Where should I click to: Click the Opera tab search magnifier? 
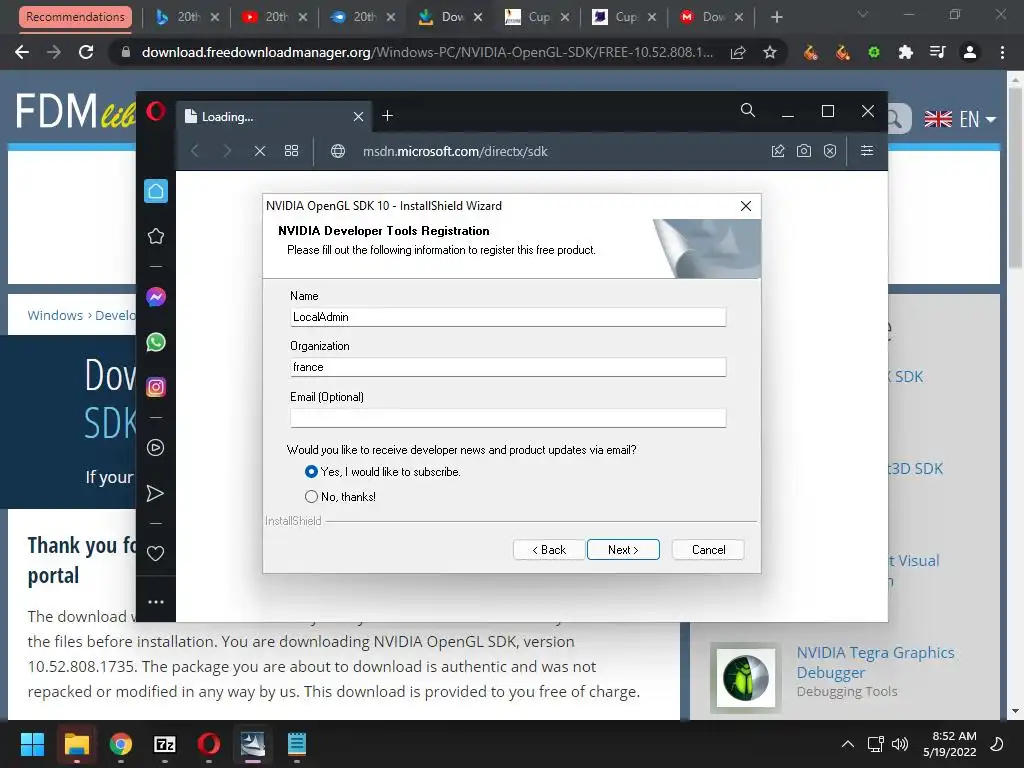[748, 110]
